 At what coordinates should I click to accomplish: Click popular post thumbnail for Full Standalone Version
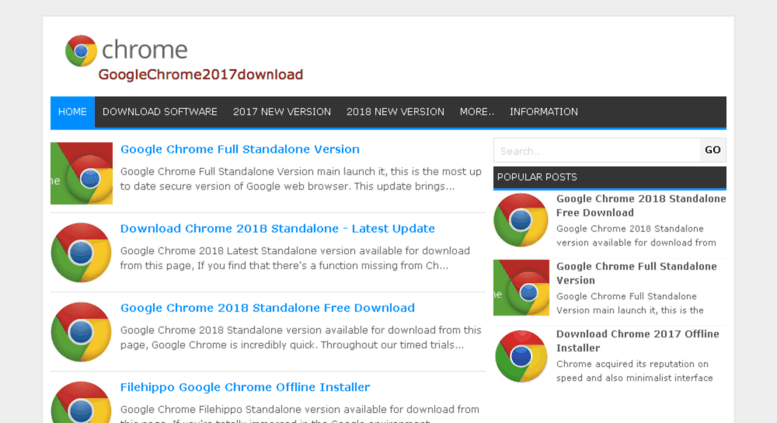pos(521,288)
